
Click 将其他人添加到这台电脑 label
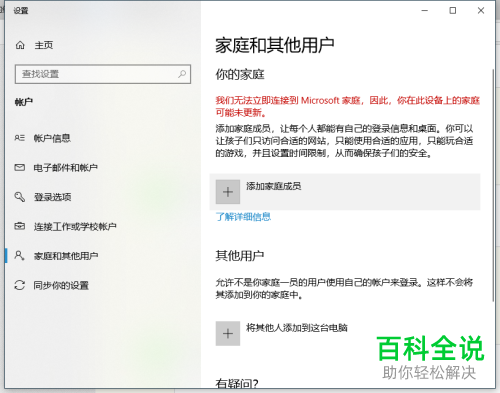click(297, 328)
